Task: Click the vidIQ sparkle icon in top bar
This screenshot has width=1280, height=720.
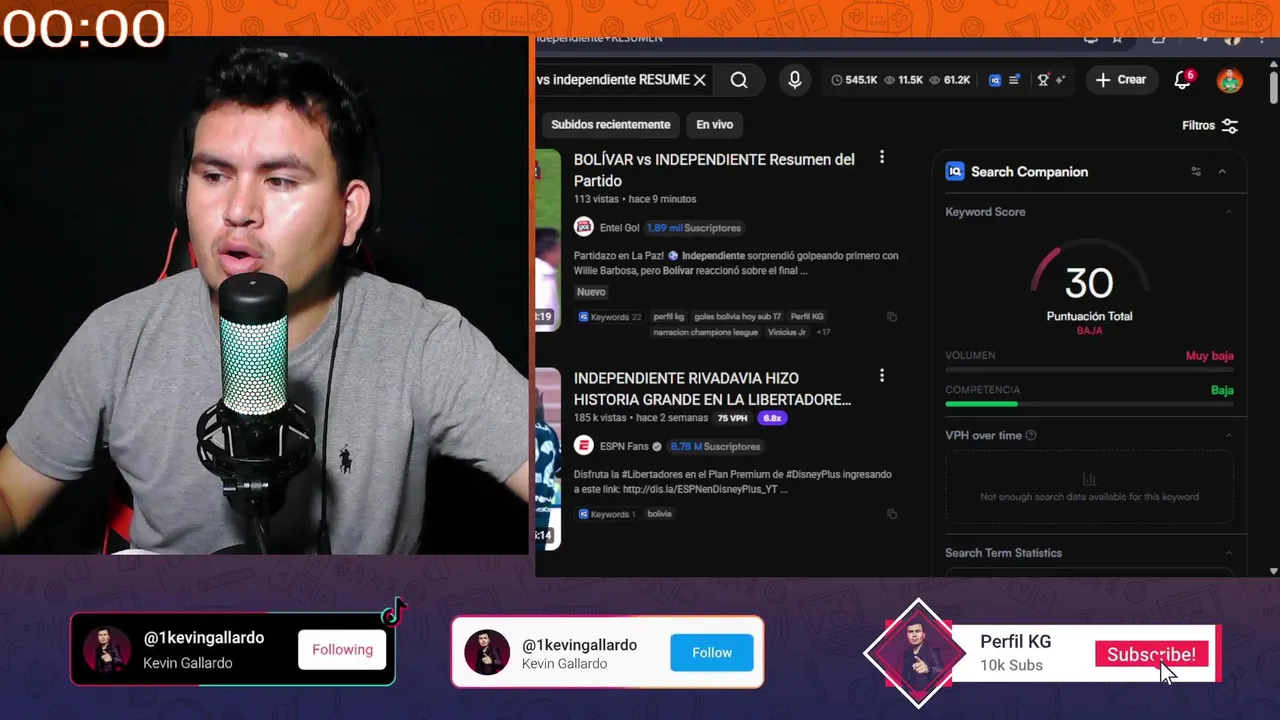Action: pyautogui.click(x=1060, y=80)
